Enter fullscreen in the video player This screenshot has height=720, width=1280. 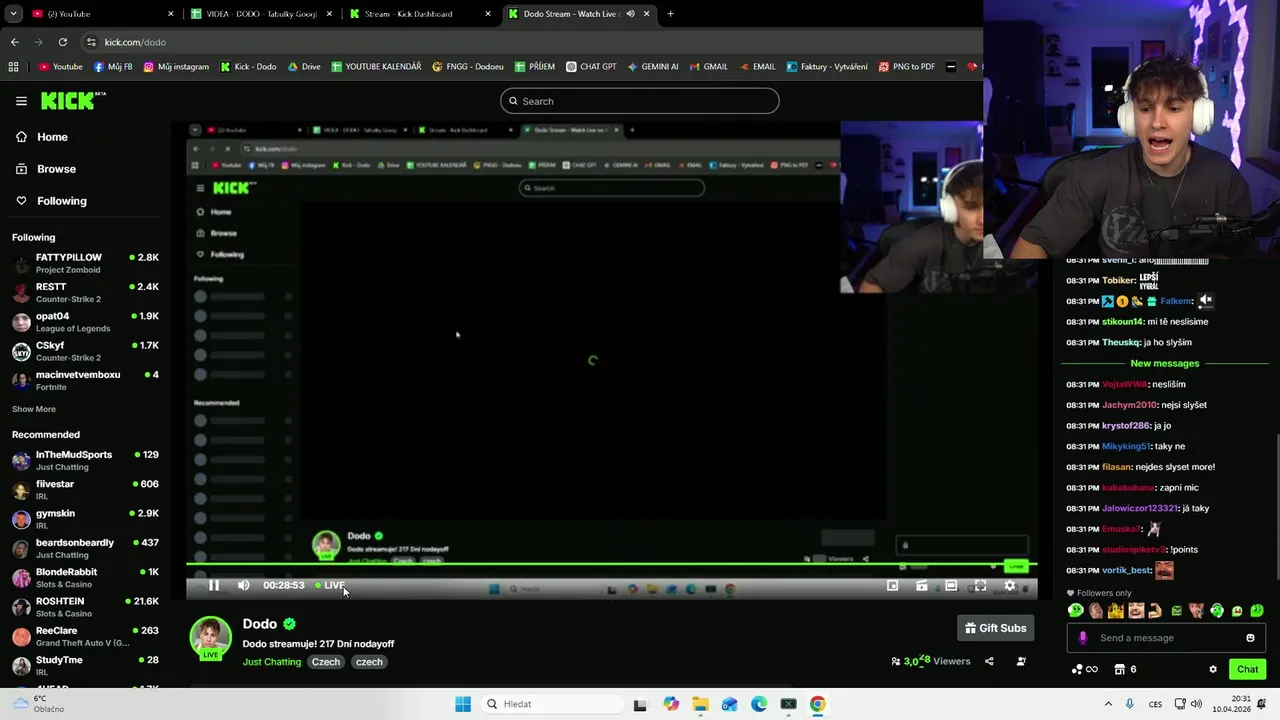click(980, 586)
